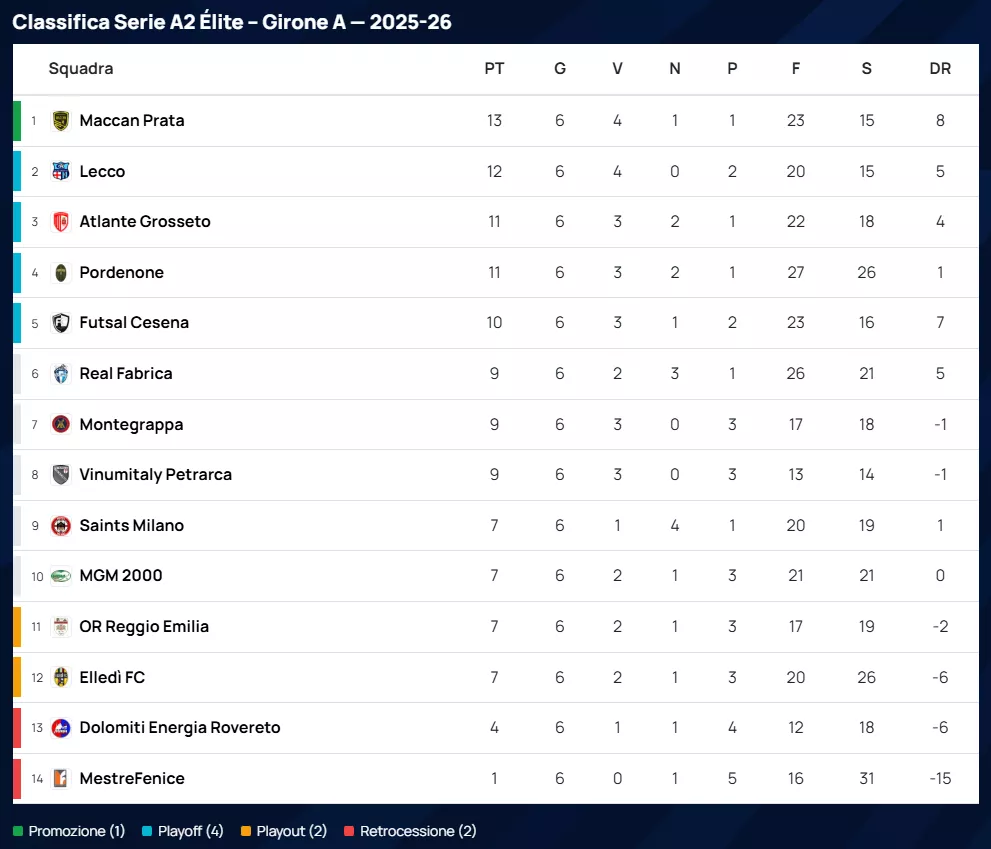Screen dimensions: 991x849
Task: Click the Lecco team logo
Action: (61, 171)
